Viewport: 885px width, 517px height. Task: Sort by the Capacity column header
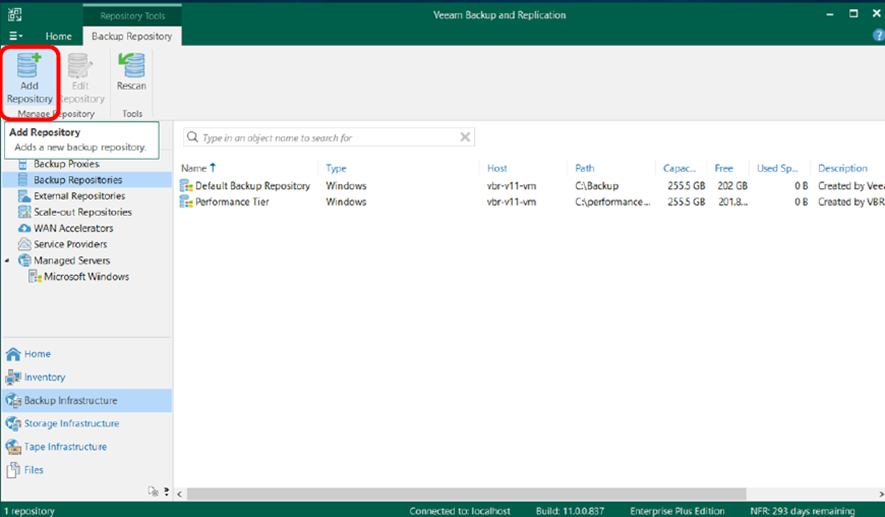tap(680, 168)
